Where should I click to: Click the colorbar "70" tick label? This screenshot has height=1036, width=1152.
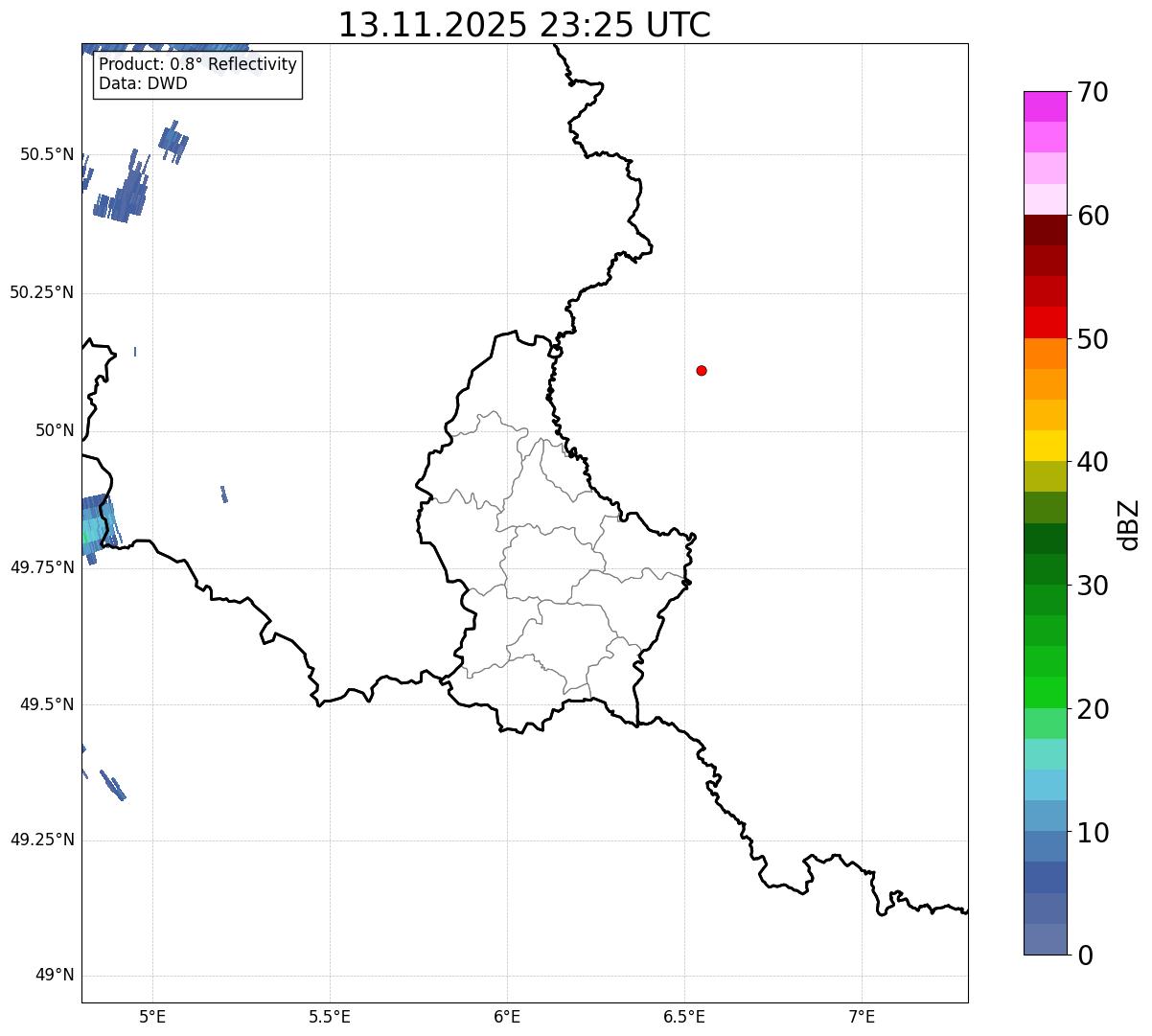point(1093,92)
